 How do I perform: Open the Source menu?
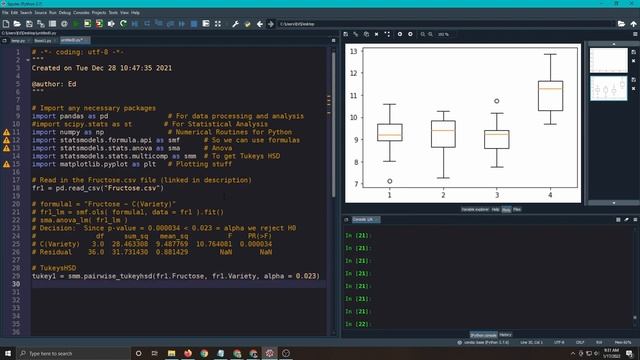(40, 13)
